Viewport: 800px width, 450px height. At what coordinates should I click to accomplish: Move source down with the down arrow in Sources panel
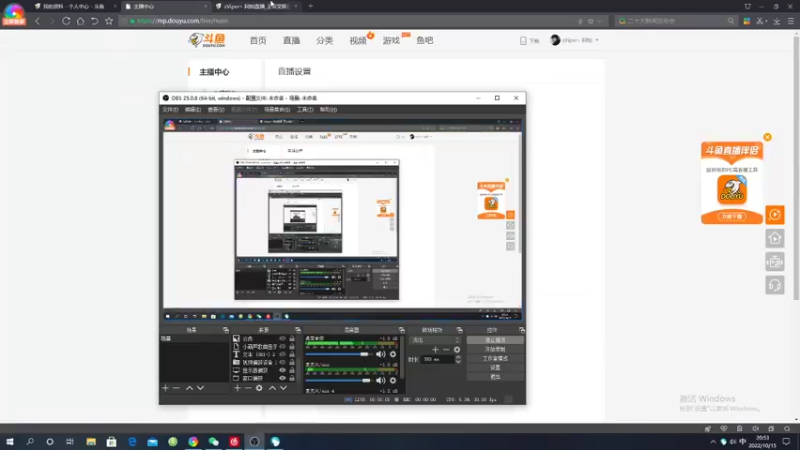pyautogui.click(x=283, y=388)
